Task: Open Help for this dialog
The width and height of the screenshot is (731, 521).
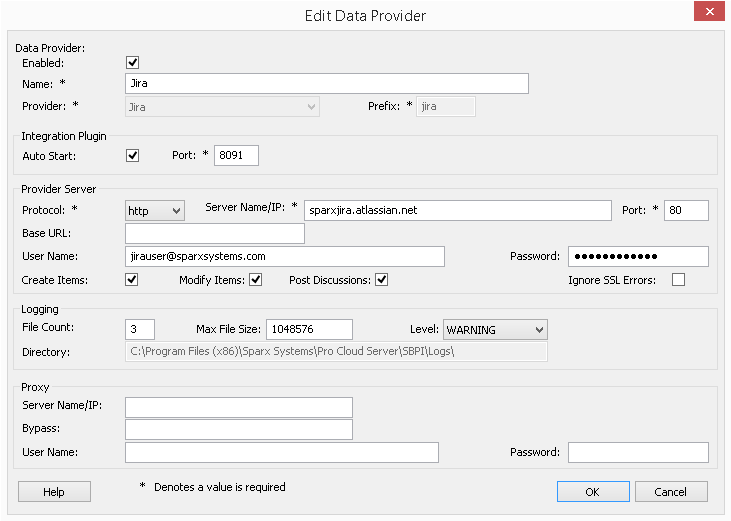Action: (54, 491)
